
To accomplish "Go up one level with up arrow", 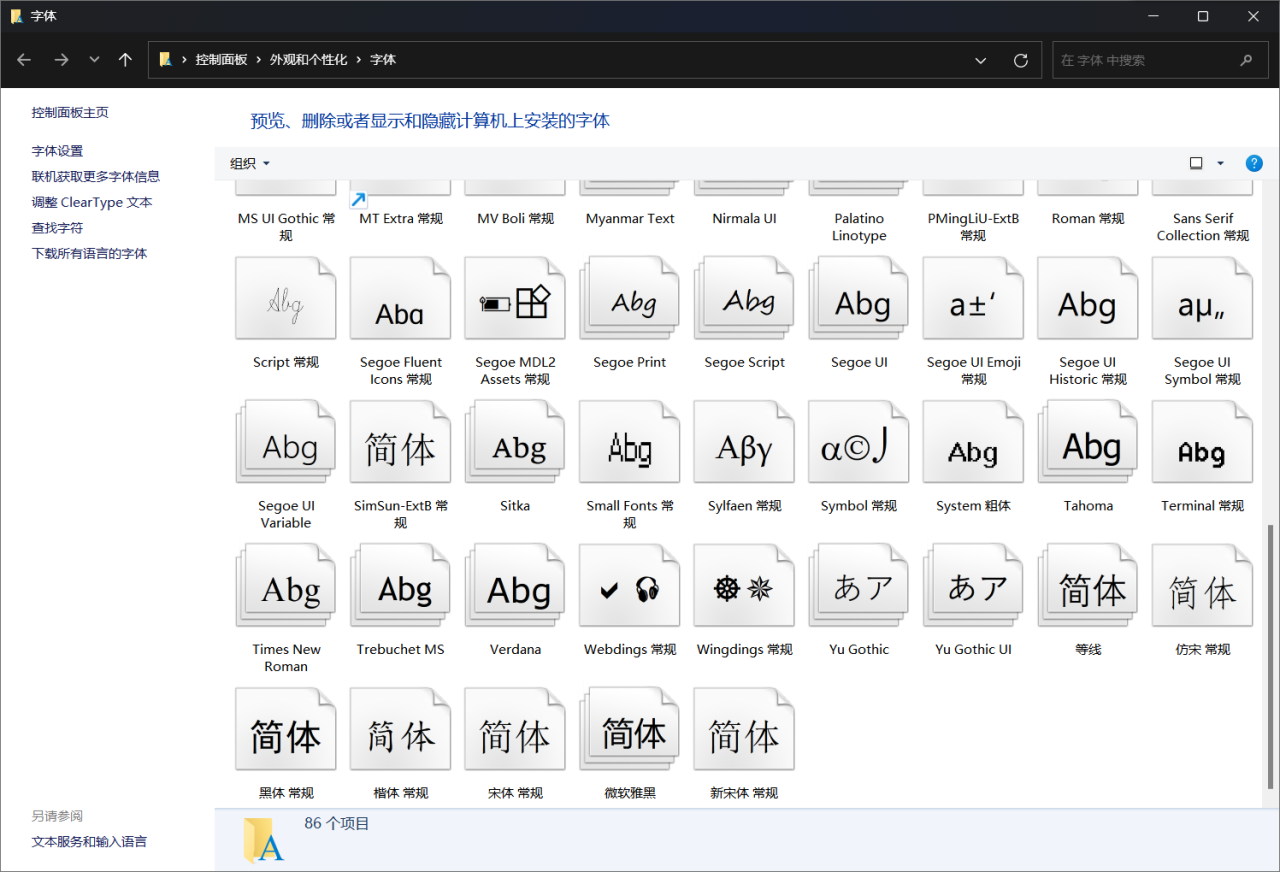I will click(x=125, y=60).
